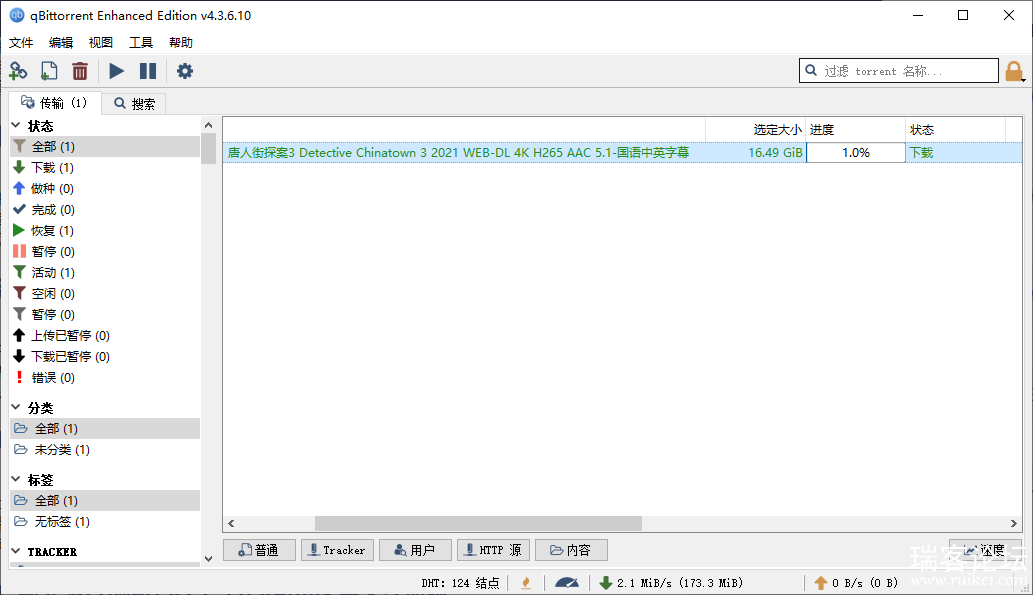The image size is (1033, 595).
Task: Open options with the gear icon
Action: (184, 71)
